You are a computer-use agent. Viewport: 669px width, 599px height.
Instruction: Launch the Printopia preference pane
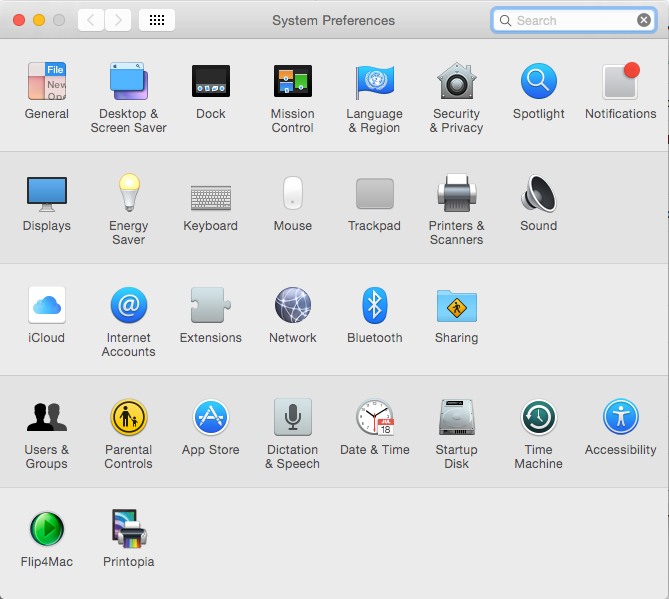click(128, 530)
